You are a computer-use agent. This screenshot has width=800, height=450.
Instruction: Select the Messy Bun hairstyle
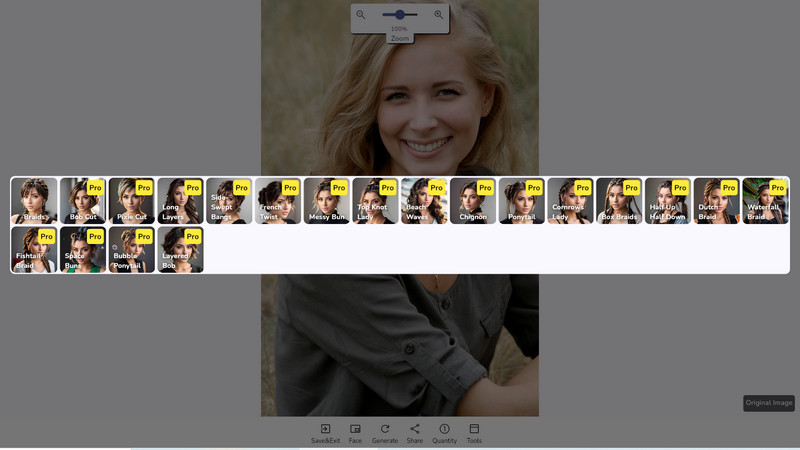327,201
